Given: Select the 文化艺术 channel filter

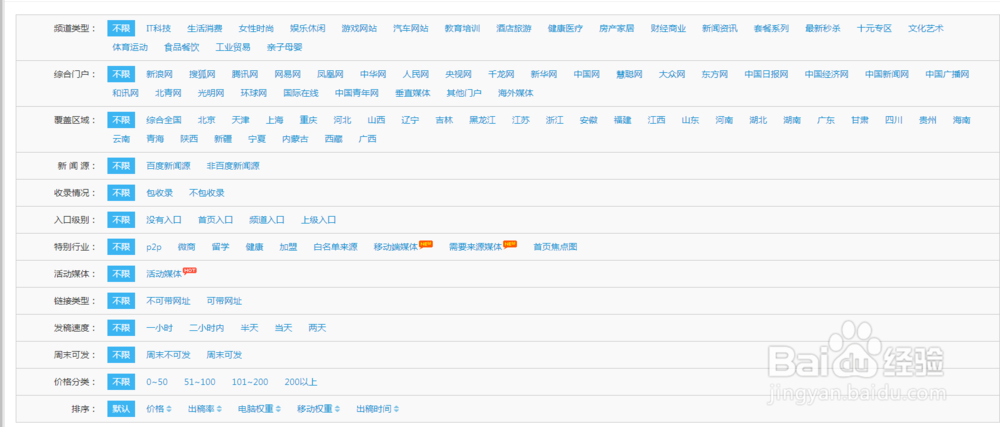Looking at the screenshot, I should click(x=926, y=29).
